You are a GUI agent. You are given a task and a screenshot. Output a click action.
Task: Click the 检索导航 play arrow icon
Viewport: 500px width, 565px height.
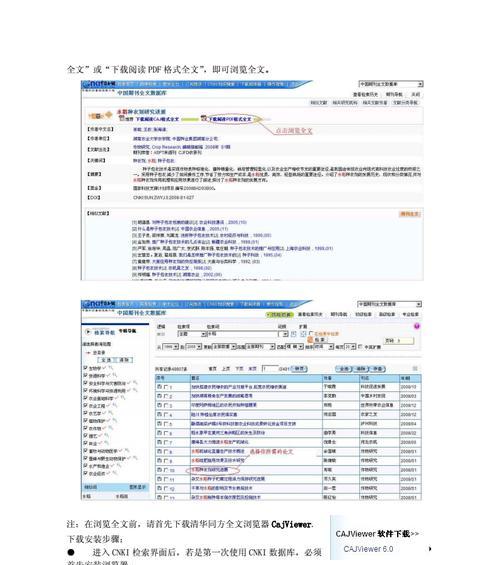click(x=88, y=332)
